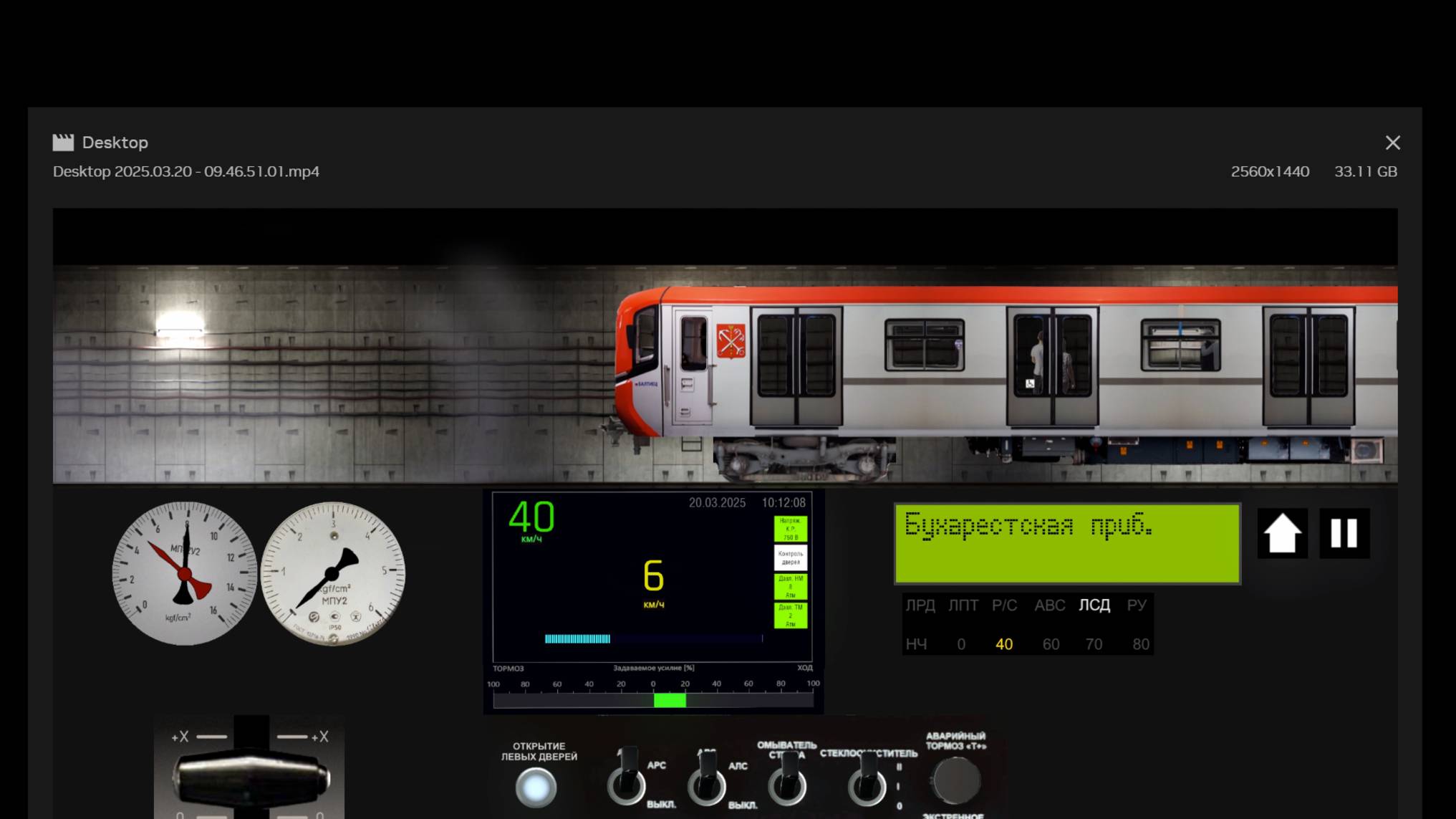Click the clapperboard icon beside Desktop

(x=63, y=143)
